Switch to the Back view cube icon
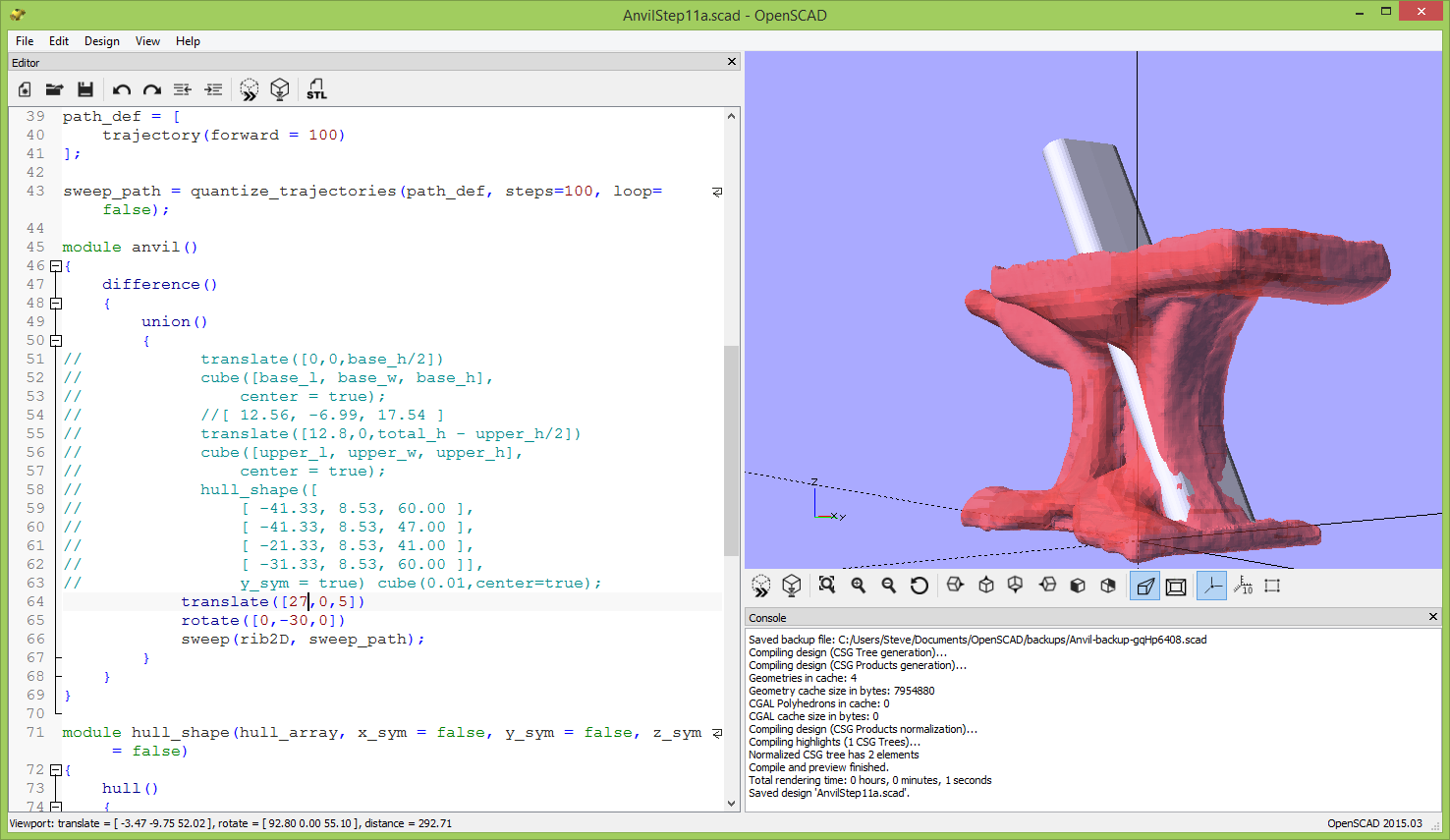 pos(1108,586)
